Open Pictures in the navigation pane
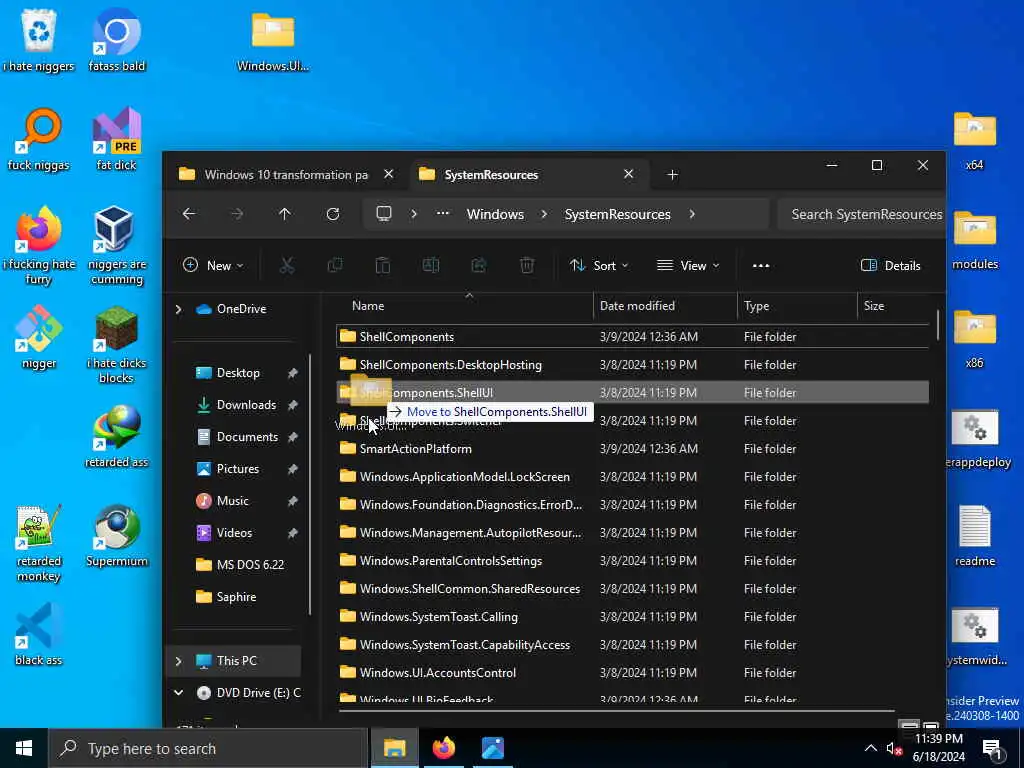 pos(238,469)
